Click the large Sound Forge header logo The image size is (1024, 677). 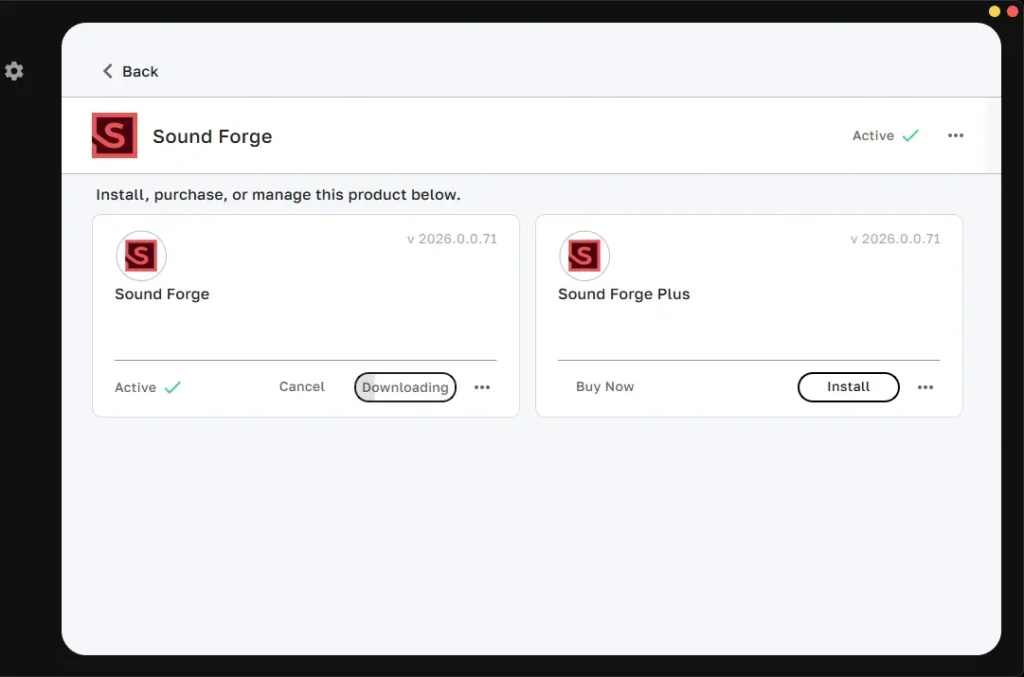pos(114,135)
